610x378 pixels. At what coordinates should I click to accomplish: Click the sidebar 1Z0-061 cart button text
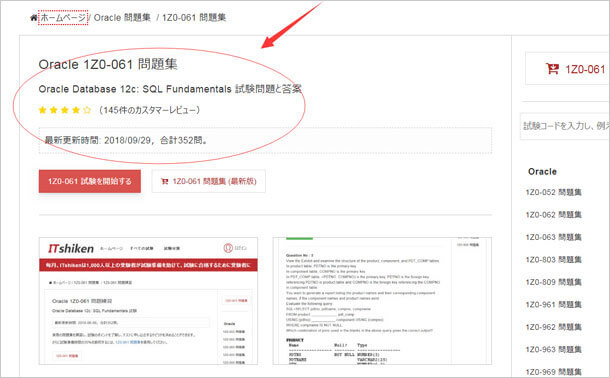[x=585, y=70]
